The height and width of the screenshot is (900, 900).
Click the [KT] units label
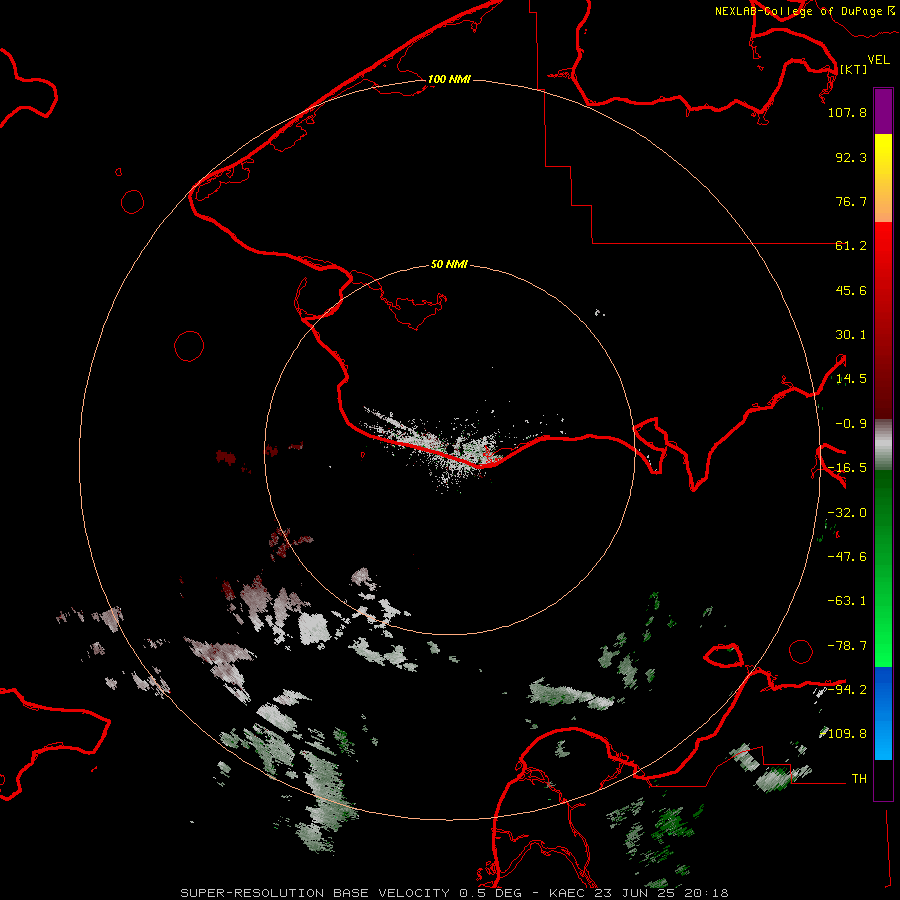[x=853, y=69]
